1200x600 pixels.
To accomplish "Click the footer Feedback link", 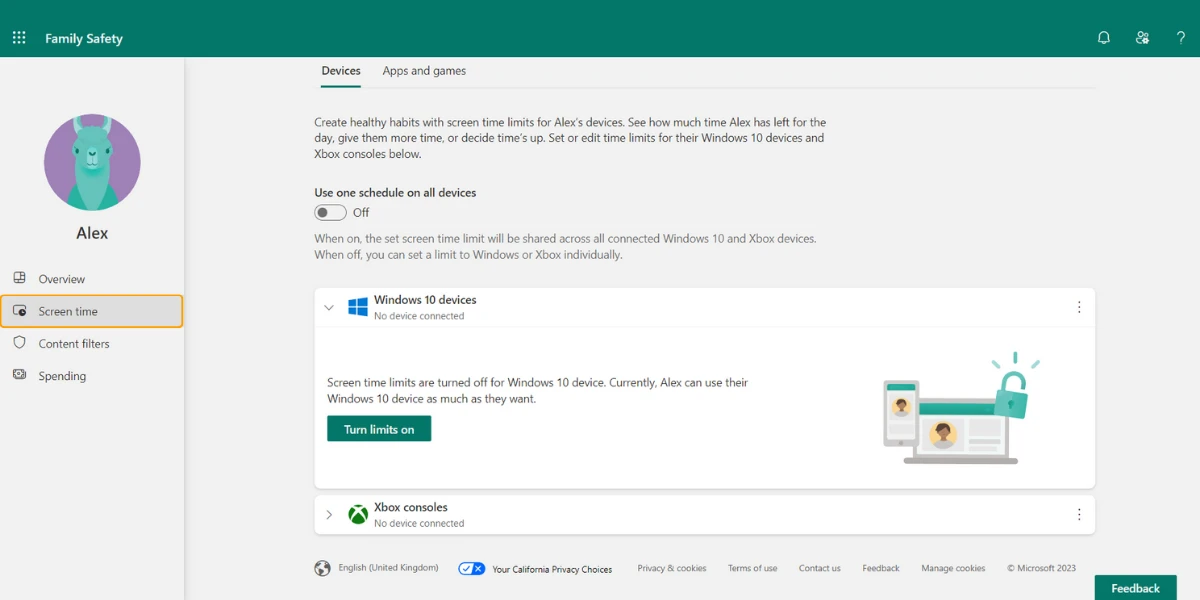I will pyautogui.click(x=881, y=568).
